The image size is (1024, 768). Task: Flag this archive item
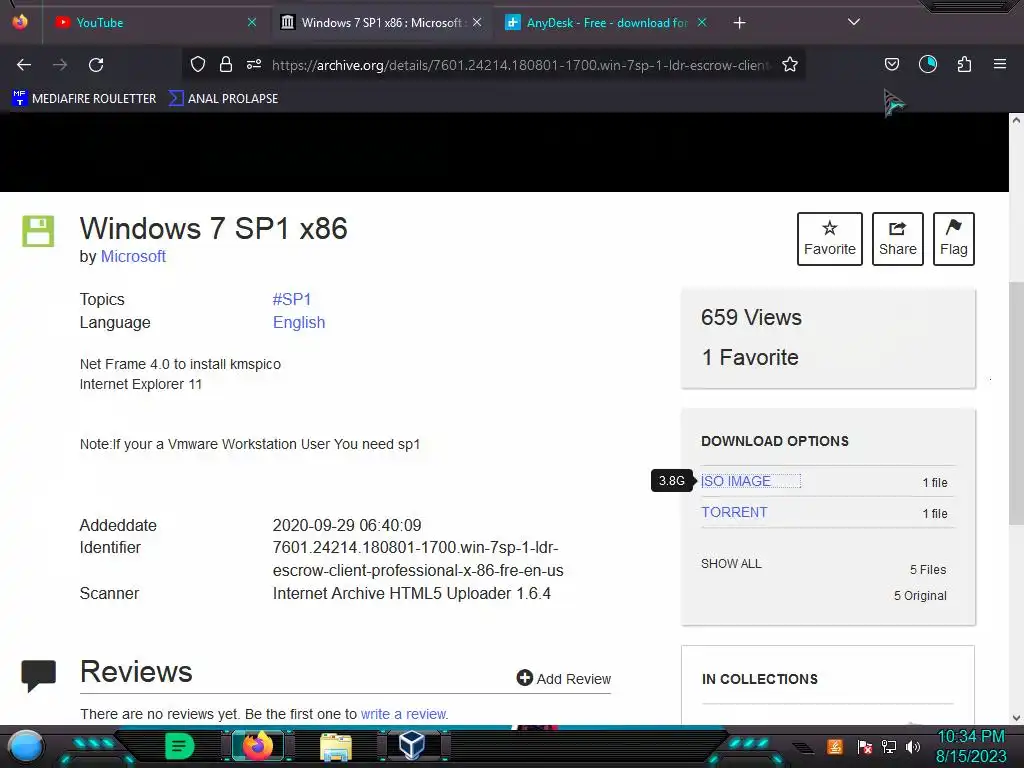tap(953, 238)
